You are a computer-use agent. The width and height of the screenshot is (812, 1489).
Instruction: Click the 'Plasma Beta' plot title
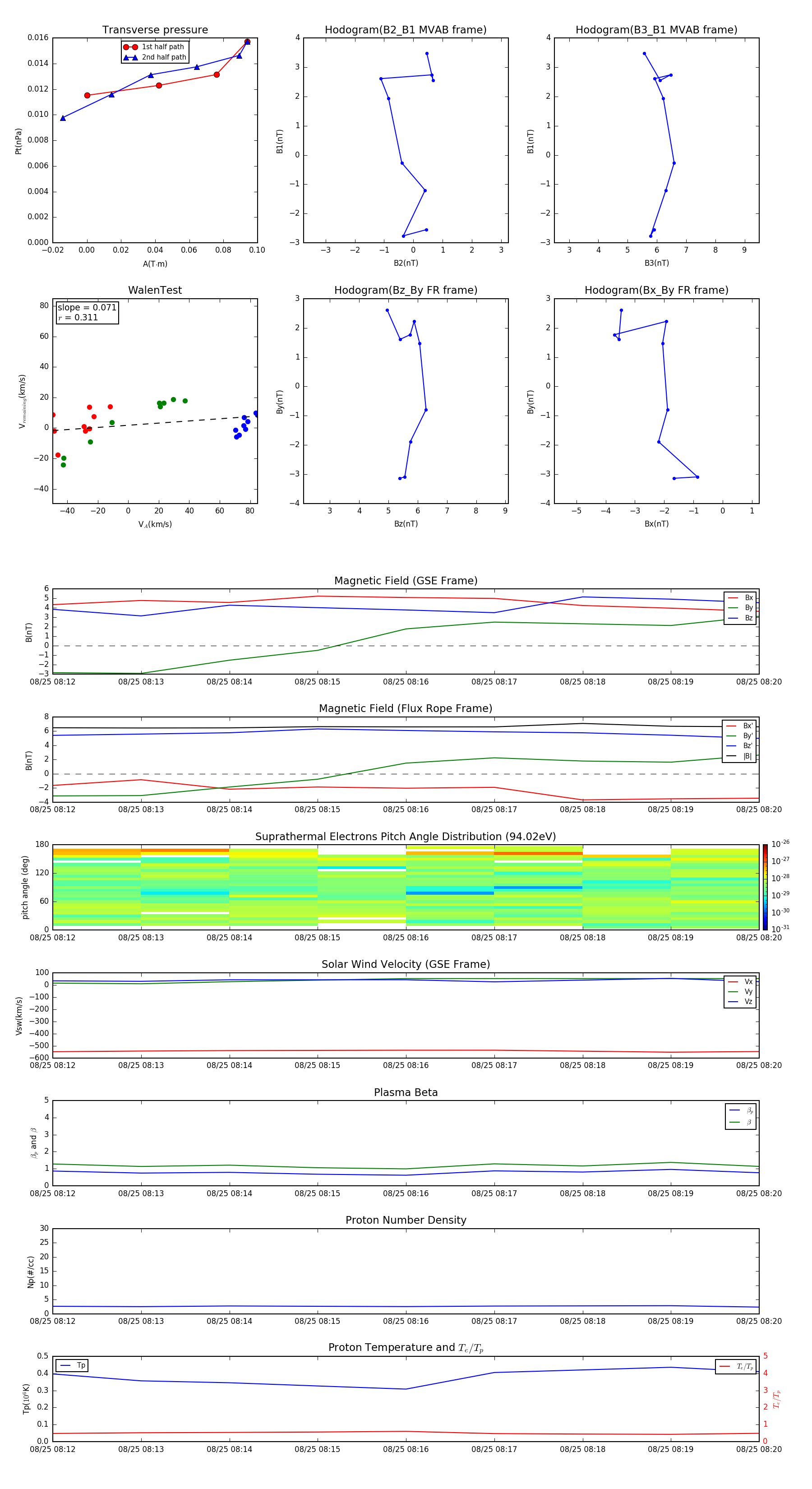[x=406, y=1092]
